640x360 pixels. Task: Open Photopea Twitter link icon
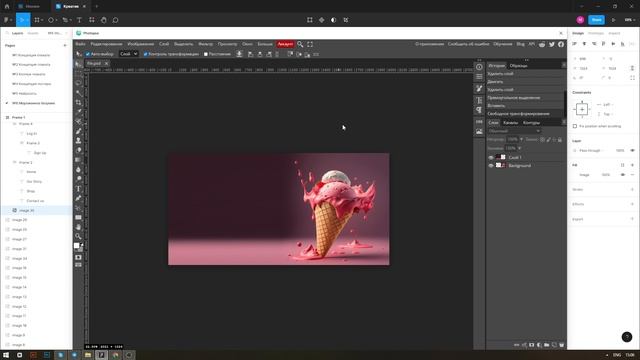pos(552,44)
